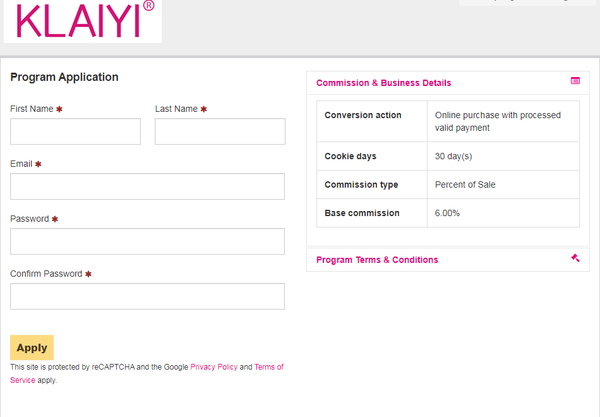Click into the Last Name field
The width and height of the screenshot is (600, 417).
(x=220, y=132)
